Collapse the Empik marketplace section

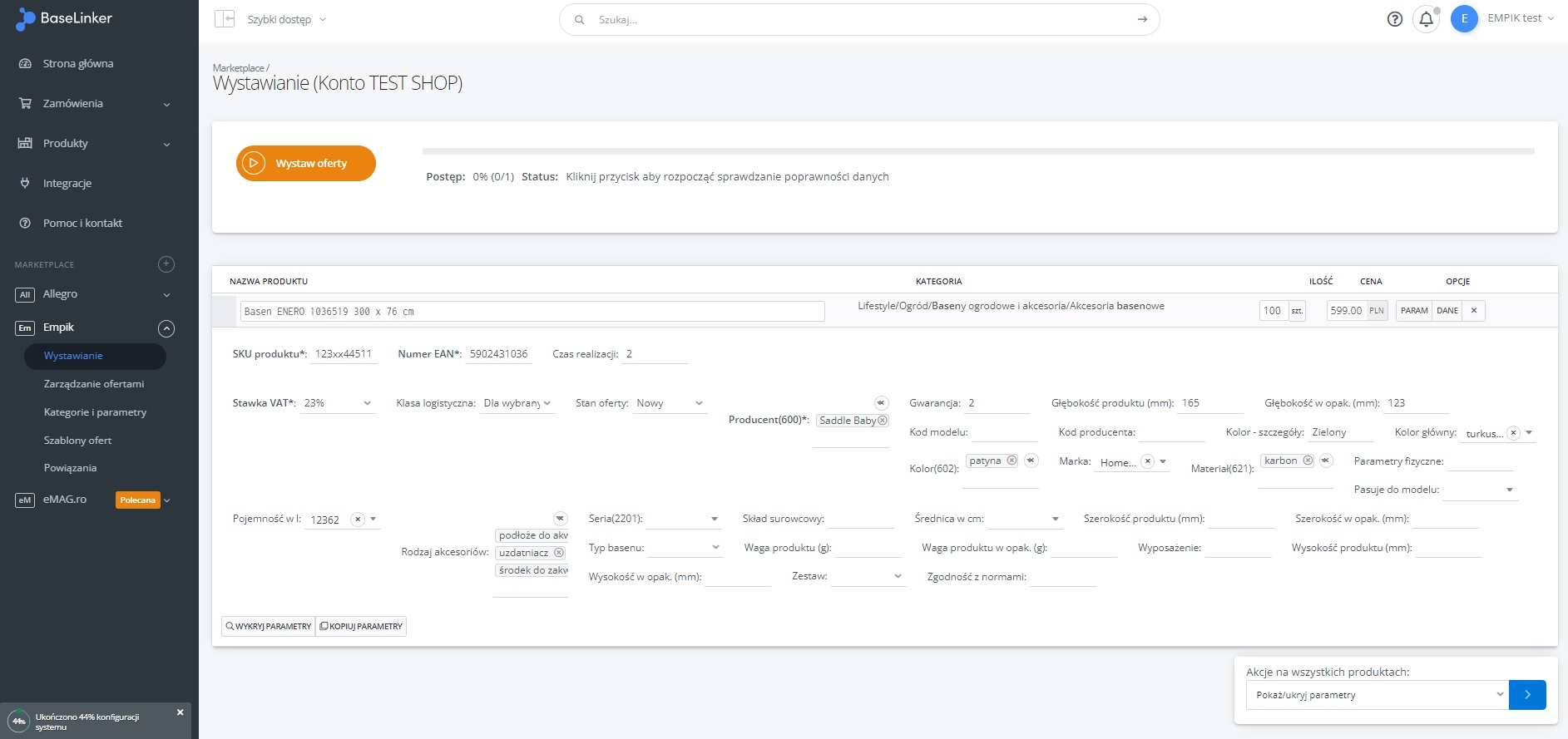click(x=166, y=328)
